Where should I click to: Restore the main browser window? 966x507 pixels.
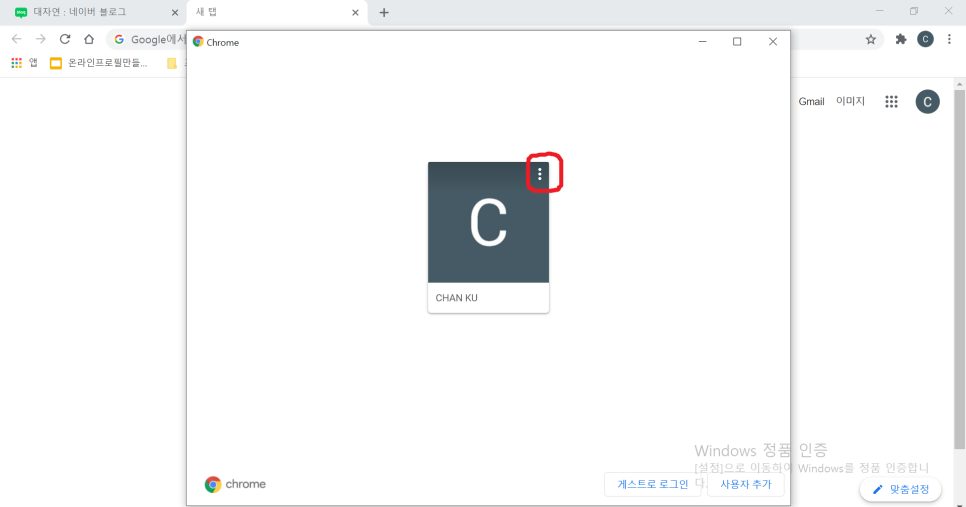914,11
